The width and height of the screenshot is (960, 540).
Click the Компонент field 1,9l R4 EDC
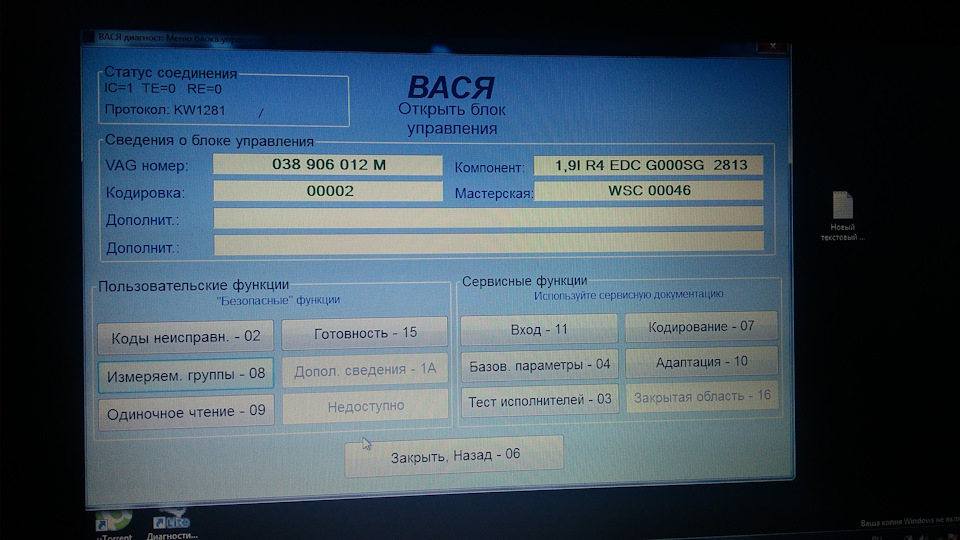(x=648, y=165)
